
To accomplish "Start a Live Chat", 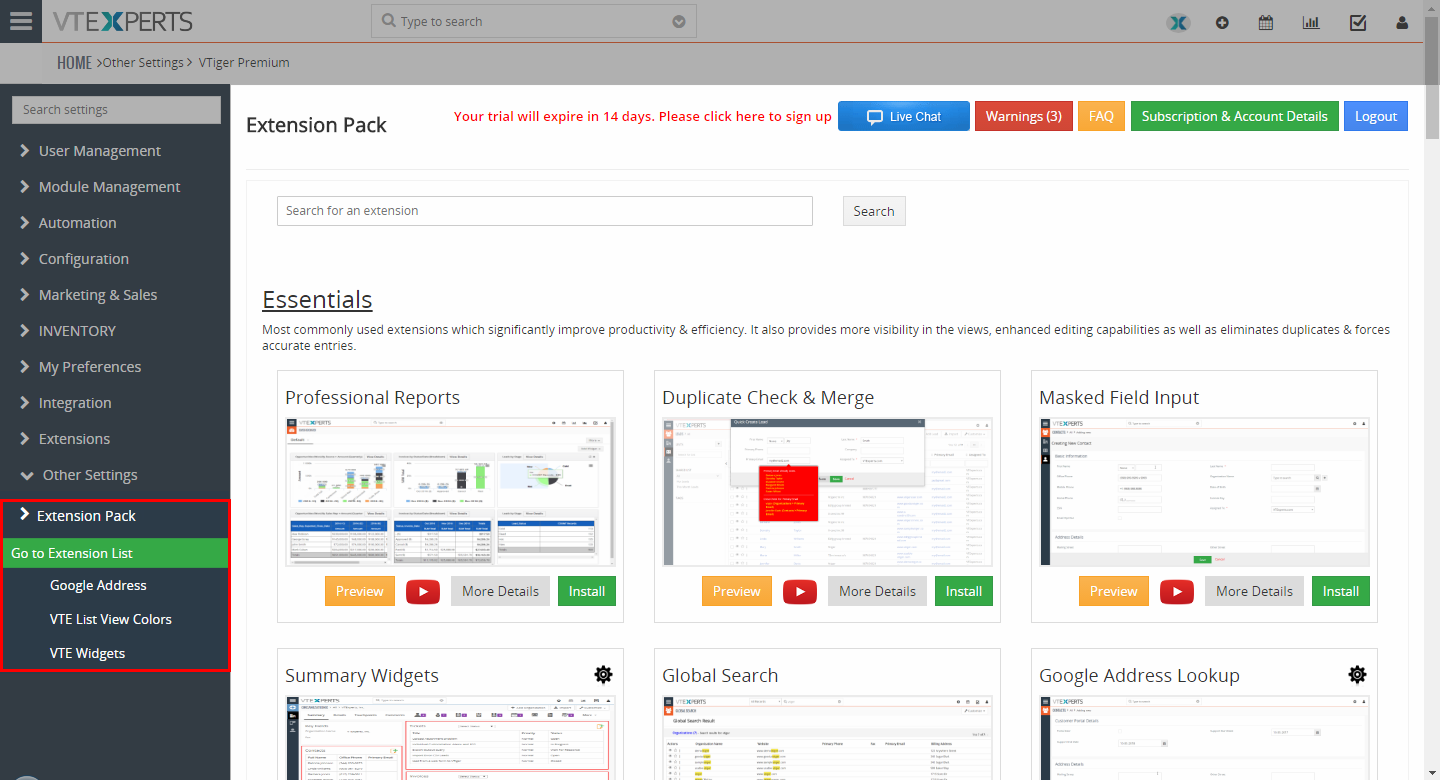I will click(x=904, y=116).
